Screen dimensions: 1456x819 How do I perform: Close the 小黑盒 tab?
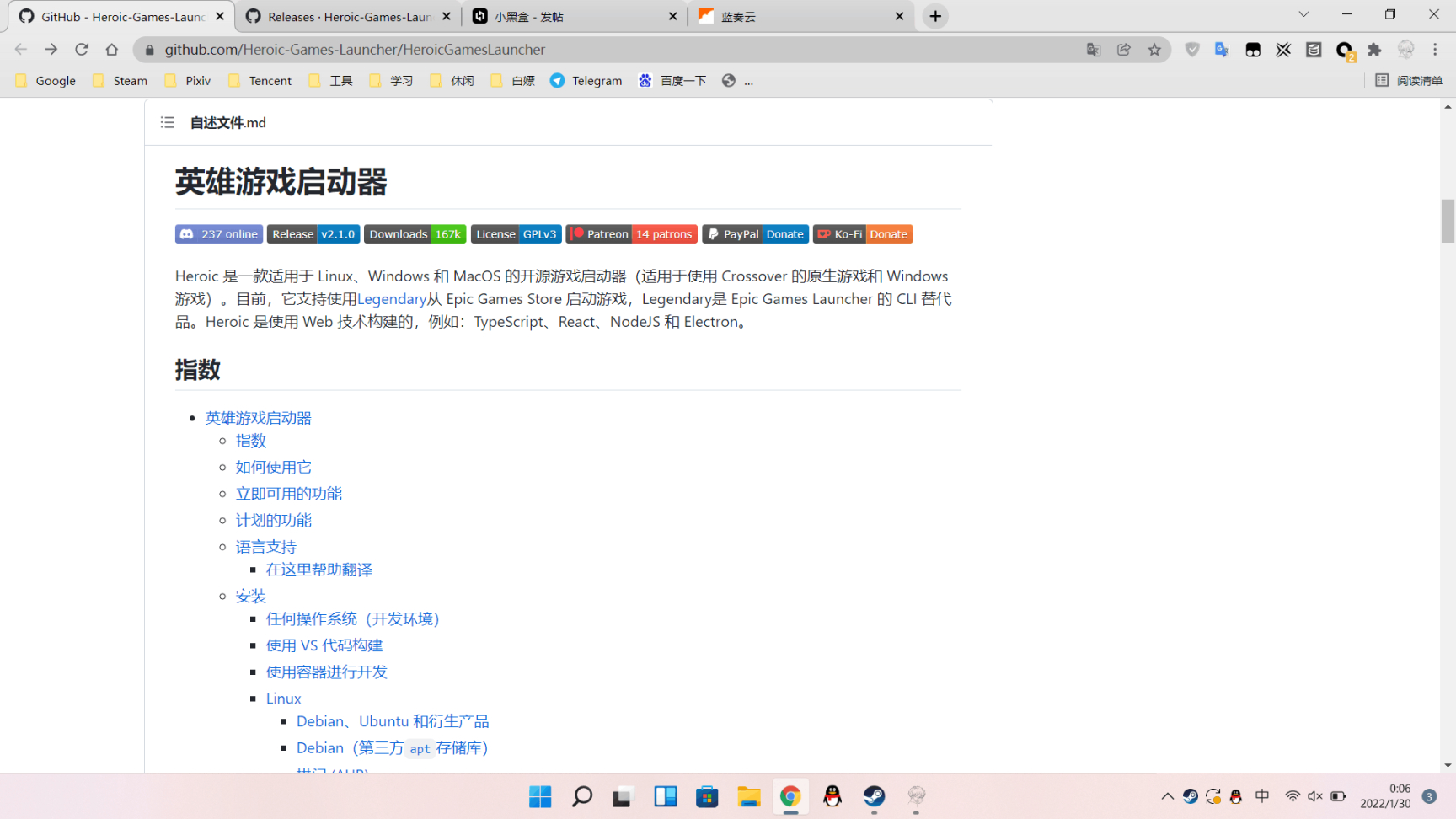click(672, 16)
